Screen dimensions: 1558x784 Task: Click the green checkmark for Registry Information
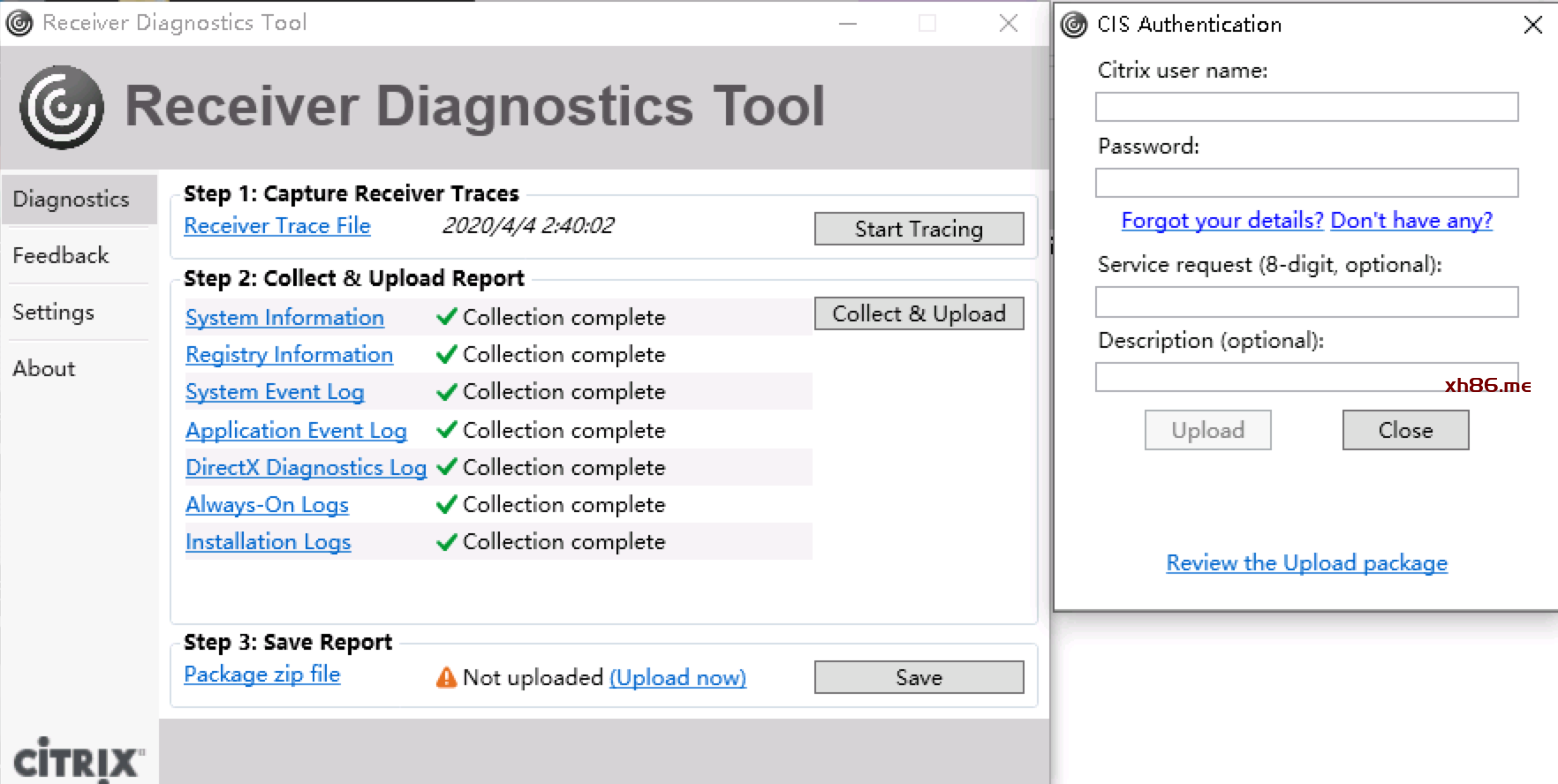(x=447, y=354)
